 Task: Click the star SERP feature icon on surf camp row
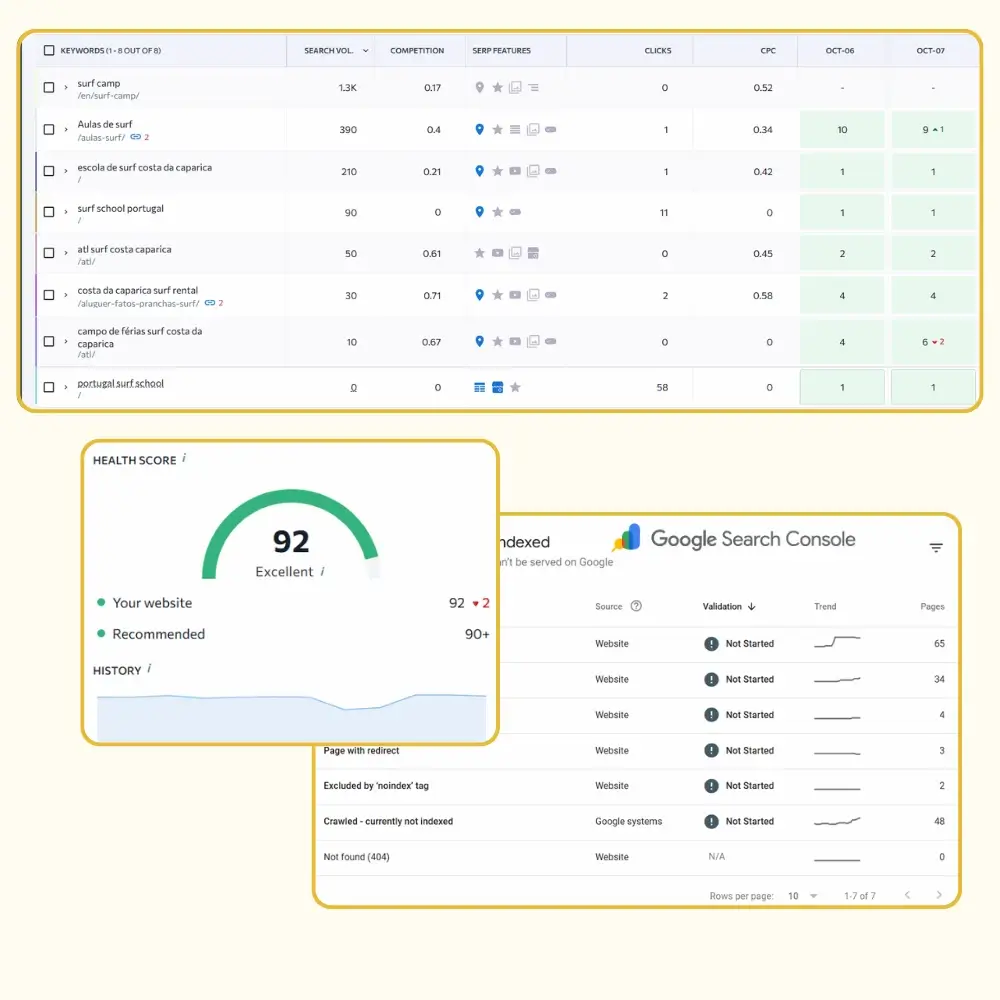497,86
